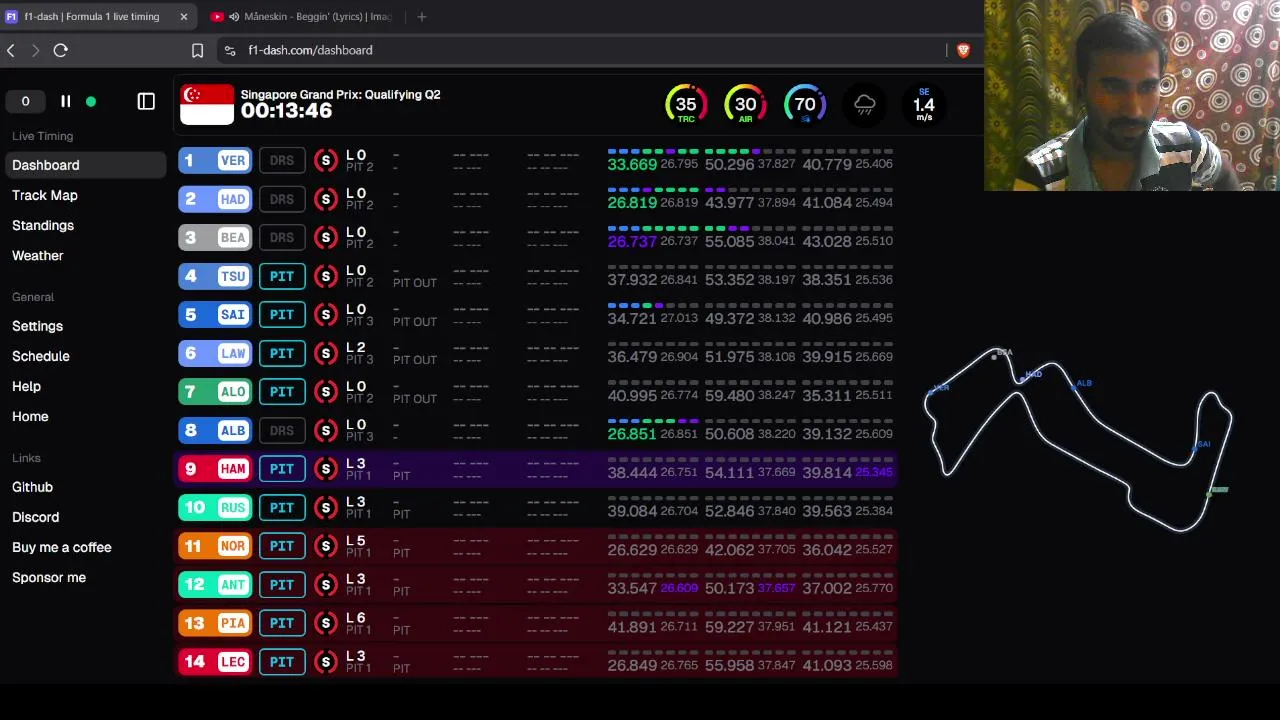Click PIT indicator in LEC row
This screenshot has height=720, width=1280.
click(282, 662)
